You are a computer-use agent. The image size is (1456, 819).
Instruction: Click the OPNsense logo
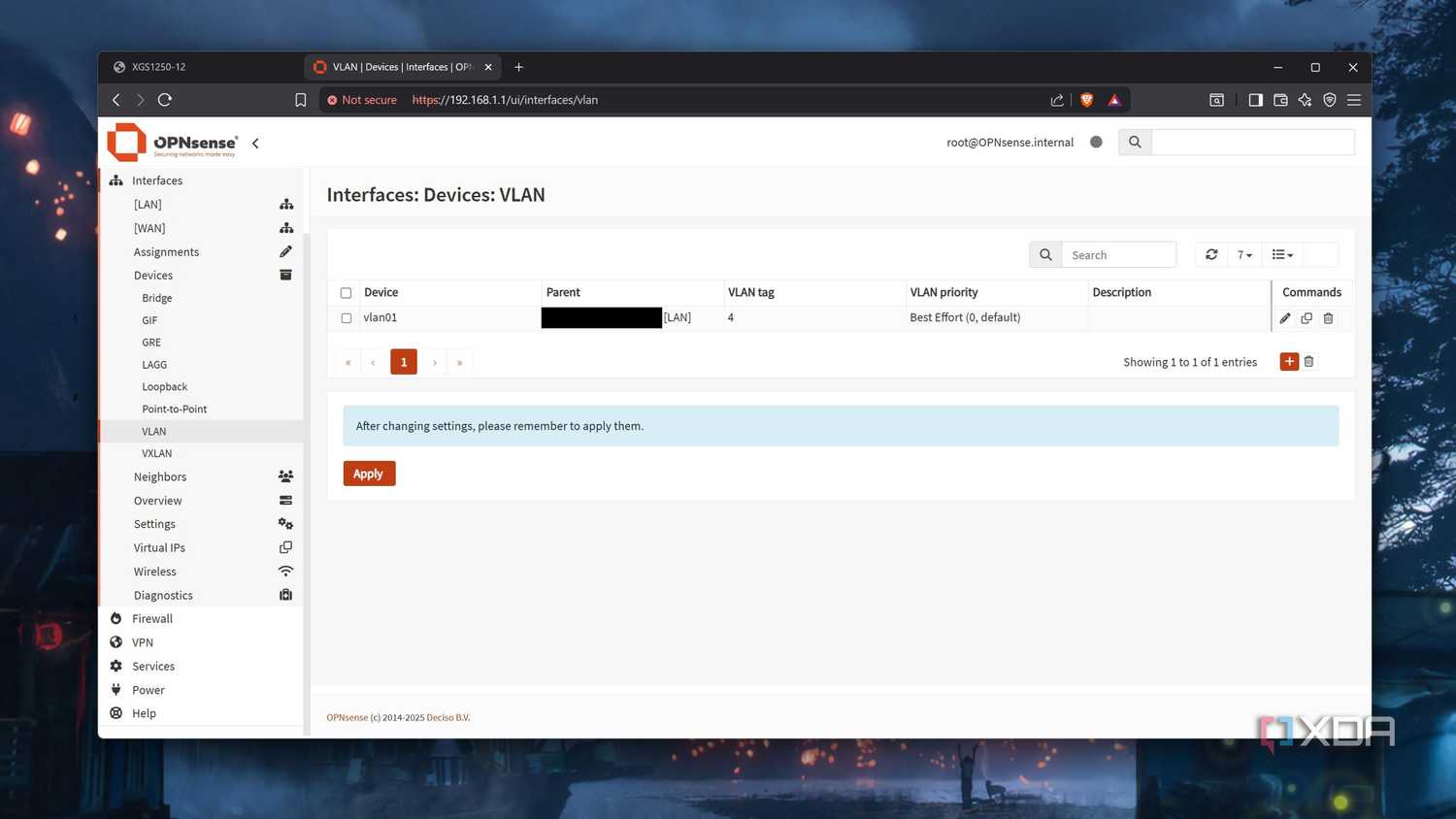click(173, 142)
